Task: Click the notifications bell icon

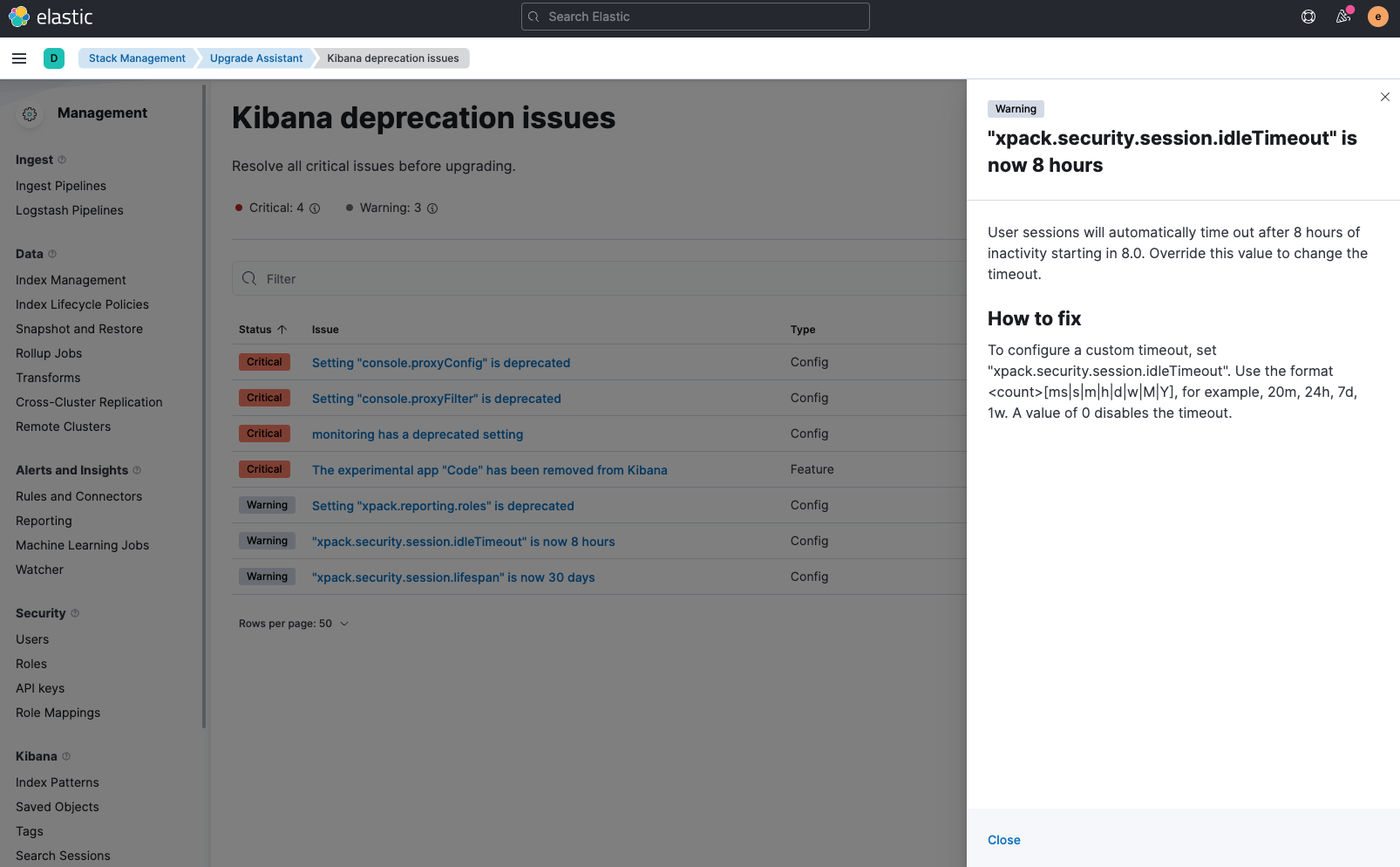Action: (1342, 17)
